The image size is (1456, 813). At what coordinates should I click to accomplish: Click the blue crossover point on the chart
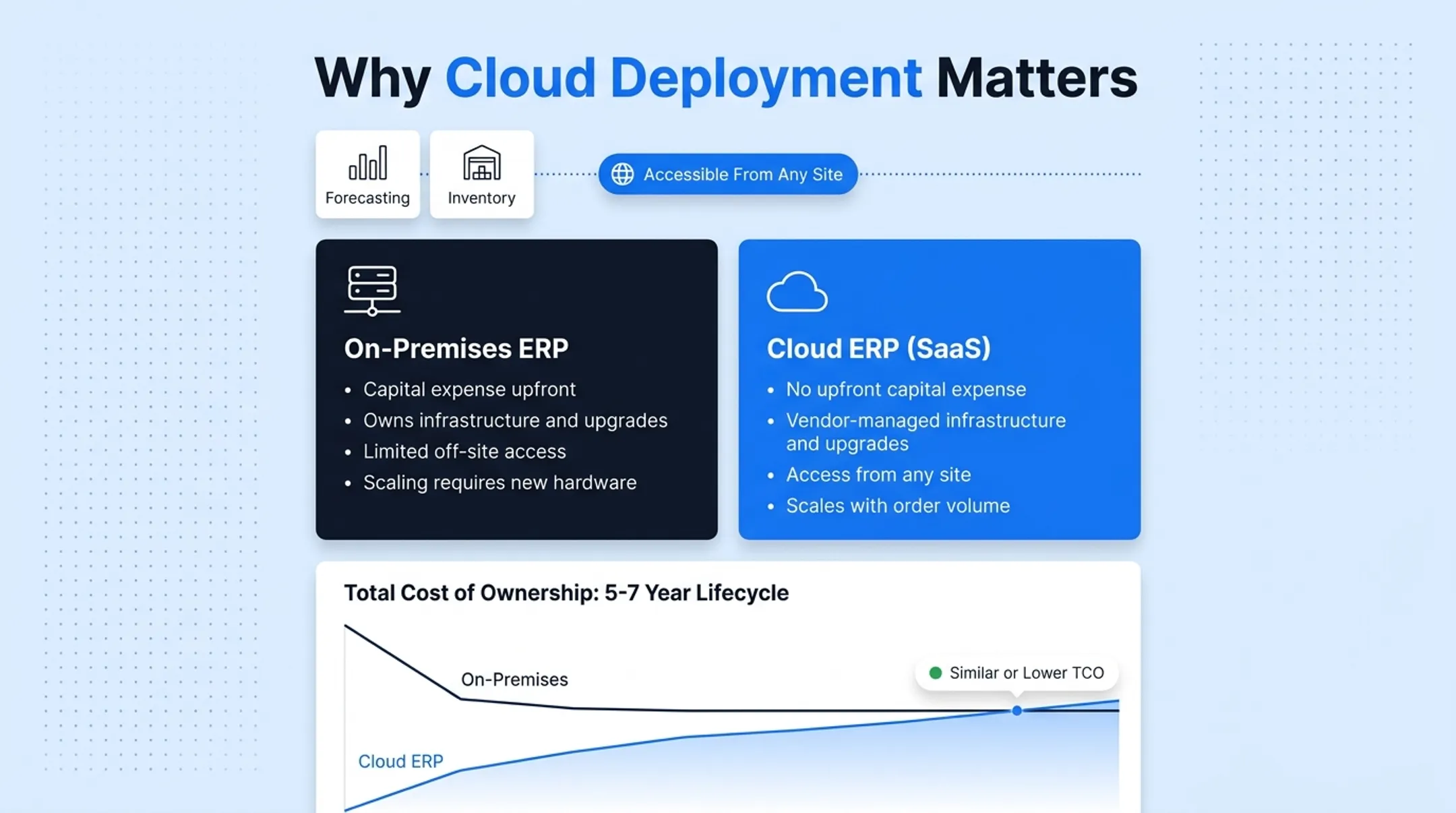pos(1017,711)
